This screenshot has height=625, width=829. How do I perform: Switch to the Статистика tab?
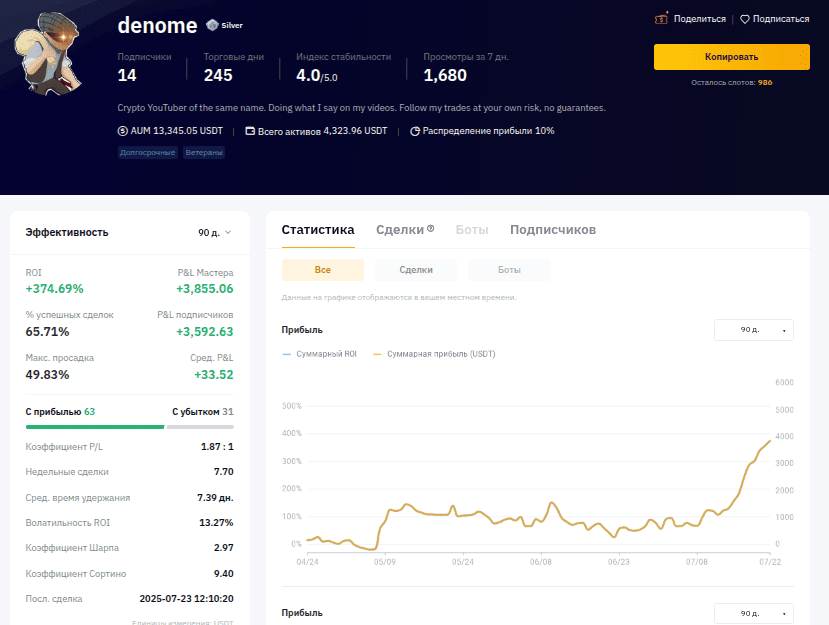(x=318, y=230)
